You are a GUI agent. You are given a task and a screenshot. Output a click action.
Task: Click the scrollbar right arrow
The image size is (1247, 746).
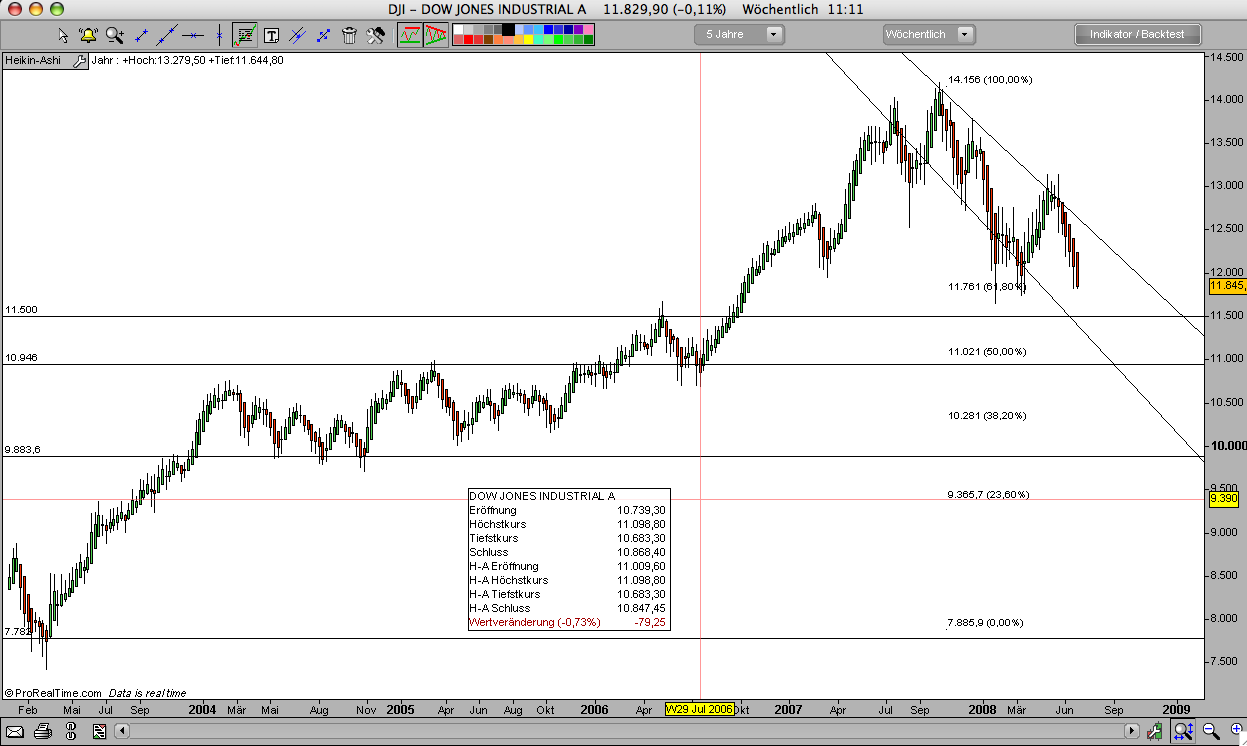1132,731
